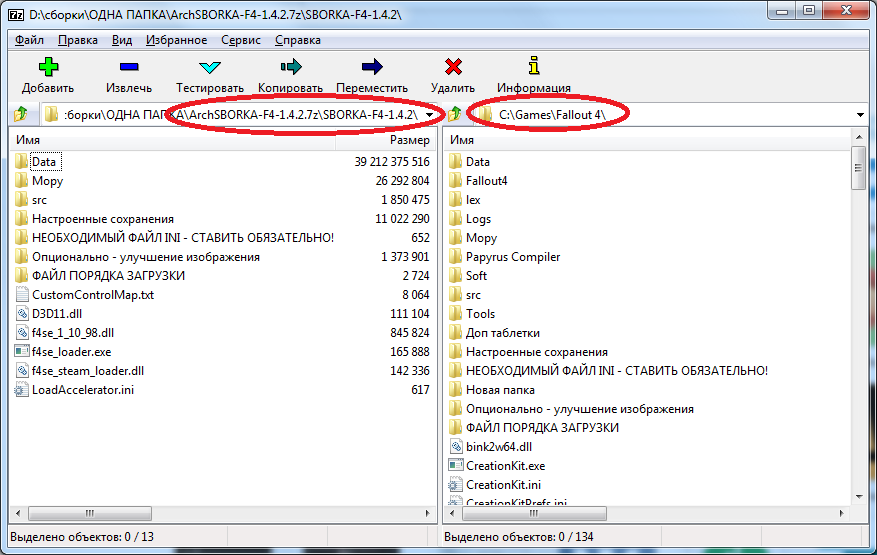Click the Copy arrow icon

[290, 68]
